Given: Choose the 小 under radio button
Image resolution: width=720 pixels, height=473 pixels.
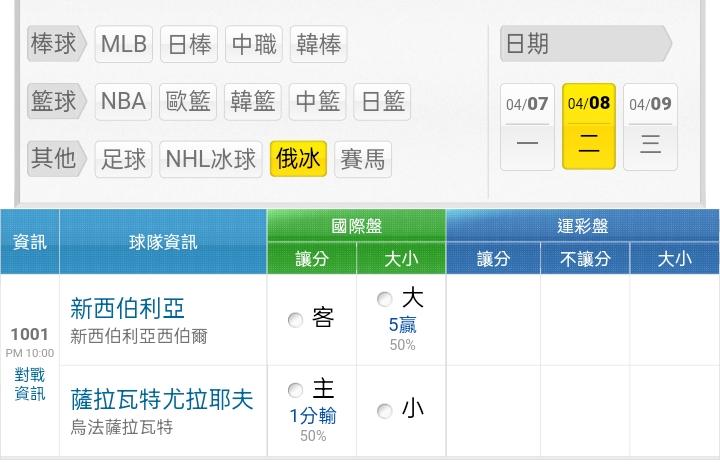Looking at the screenshot, I should point(384,411).
